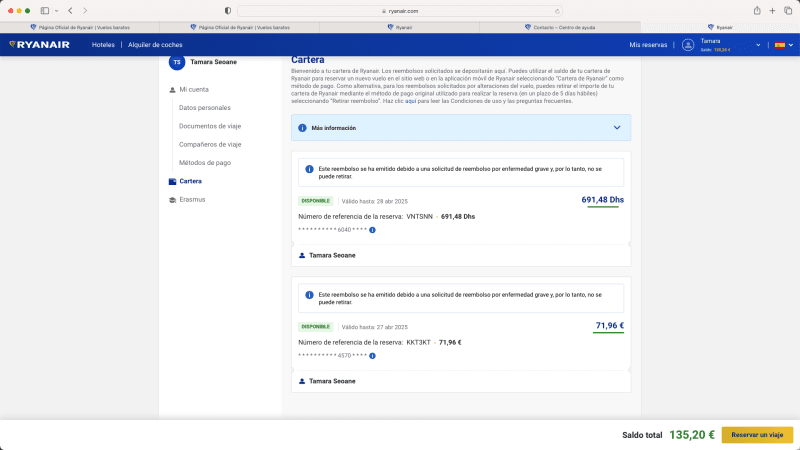
Task: Click the info icon in Más información banner
Action: click(x=302, y=128)
